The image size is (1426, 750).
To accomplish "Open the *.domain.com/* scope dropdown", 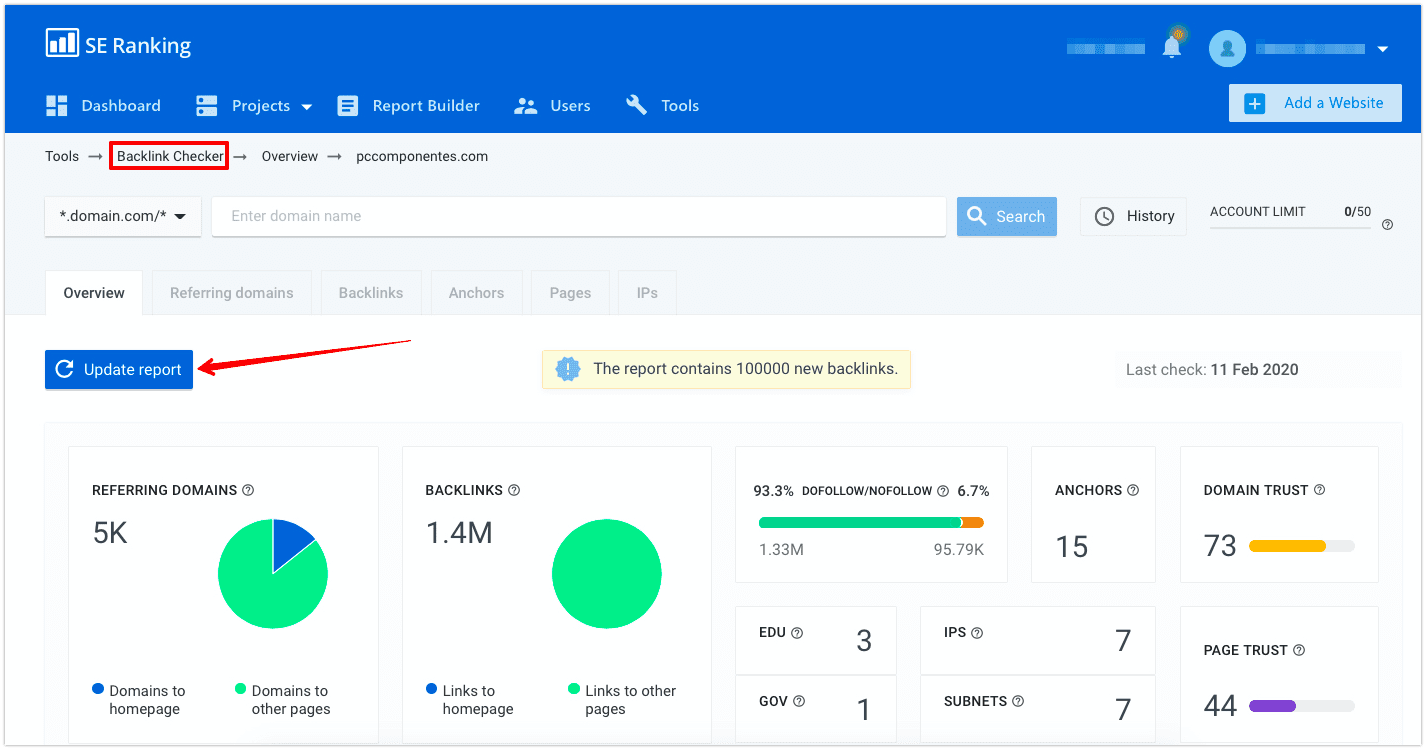I will [123, 216].
